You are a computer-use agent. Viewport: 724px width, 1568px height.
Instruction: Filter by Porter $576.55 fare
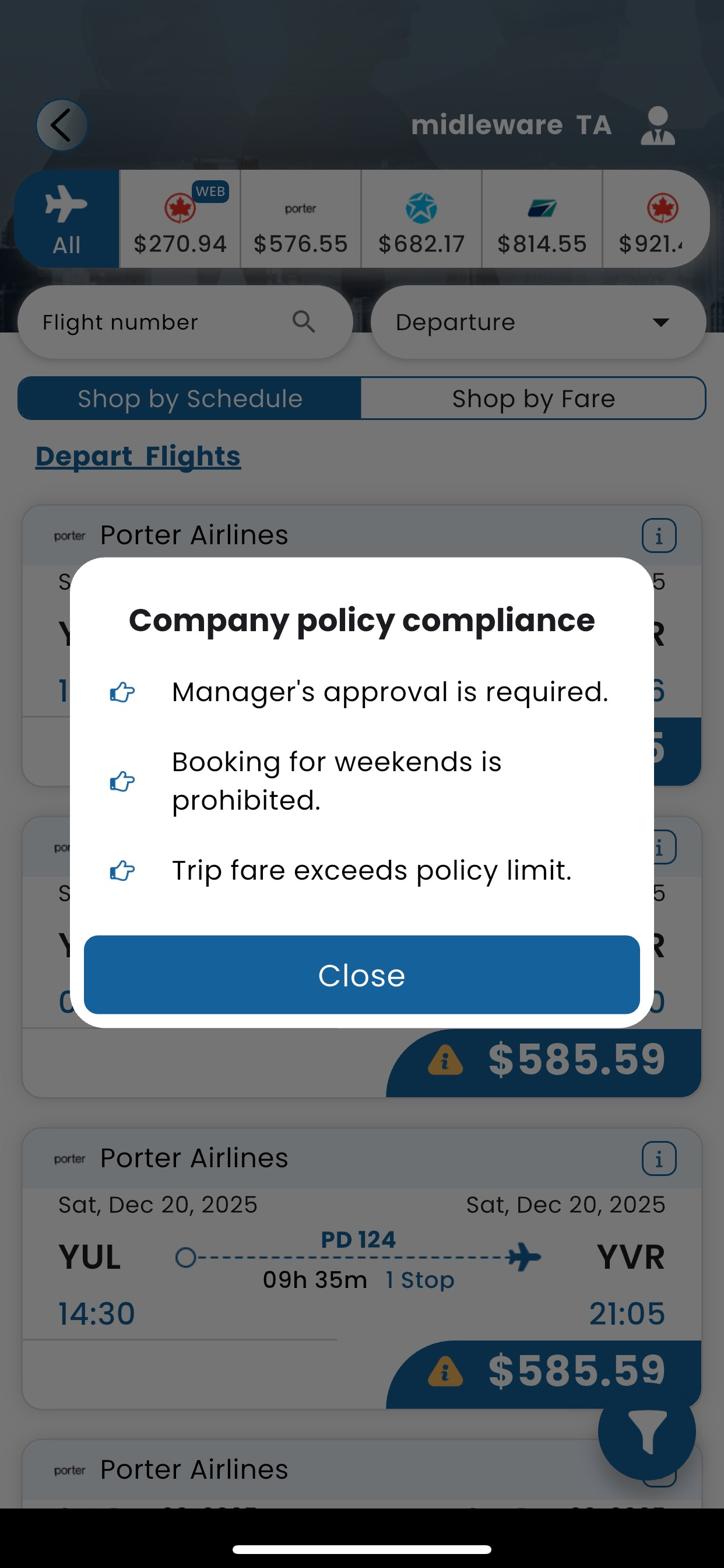(301, 219)
